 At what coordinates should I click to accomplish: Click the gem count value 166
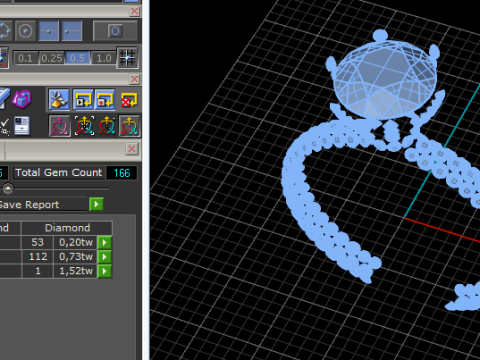(x=122, y=173)
